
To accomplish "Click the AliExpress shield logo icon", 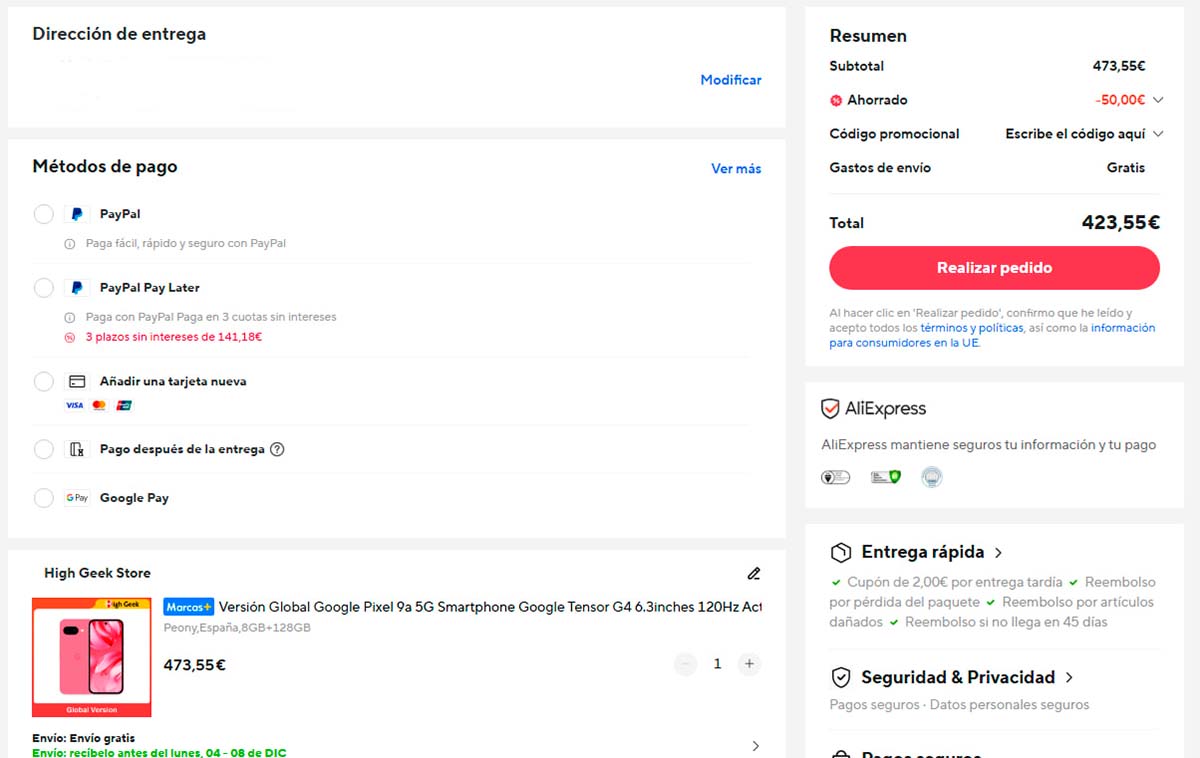I will [x=830, y=409].
